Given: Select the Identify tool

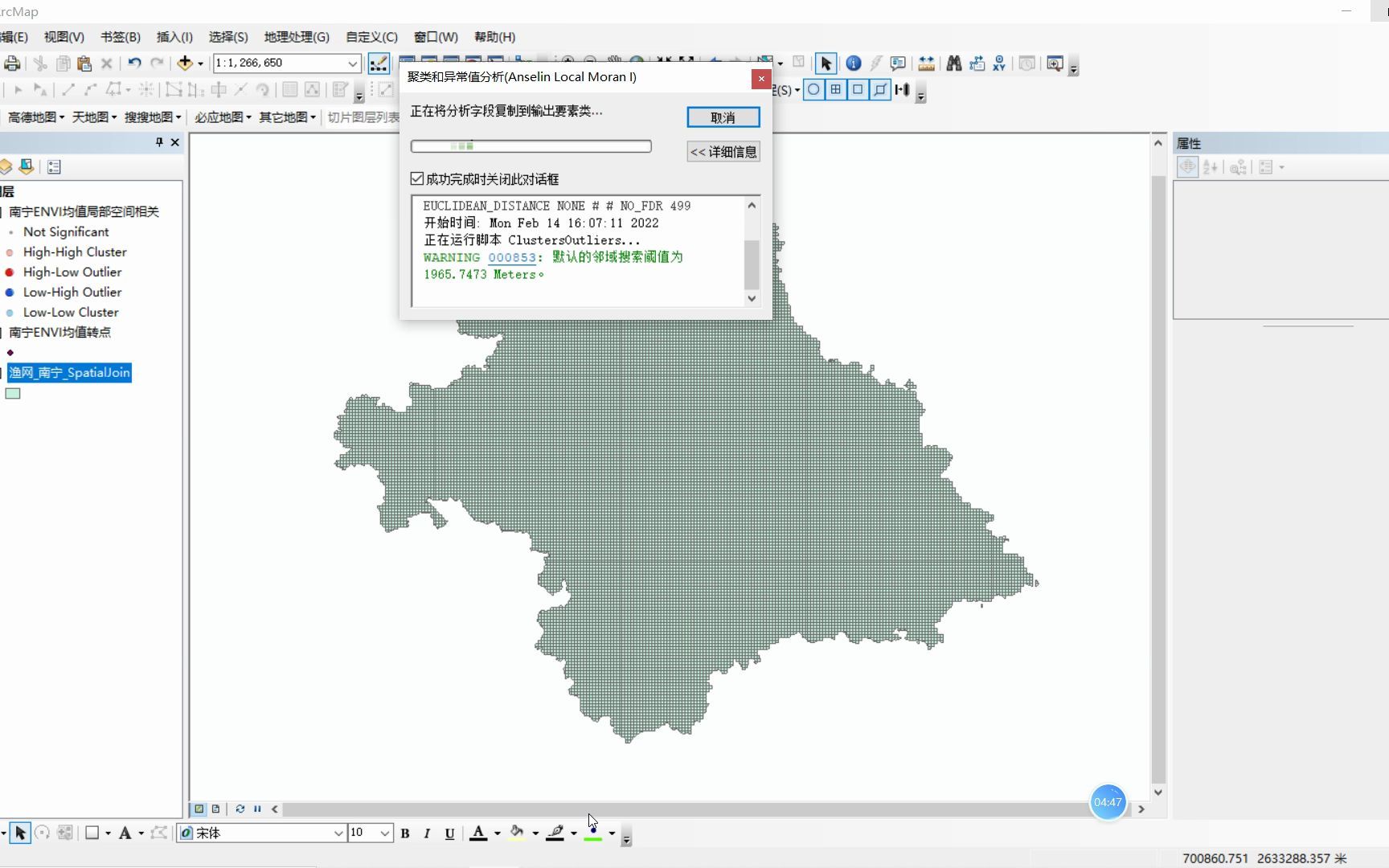Looking at the screenshot, I should (854, 63).
